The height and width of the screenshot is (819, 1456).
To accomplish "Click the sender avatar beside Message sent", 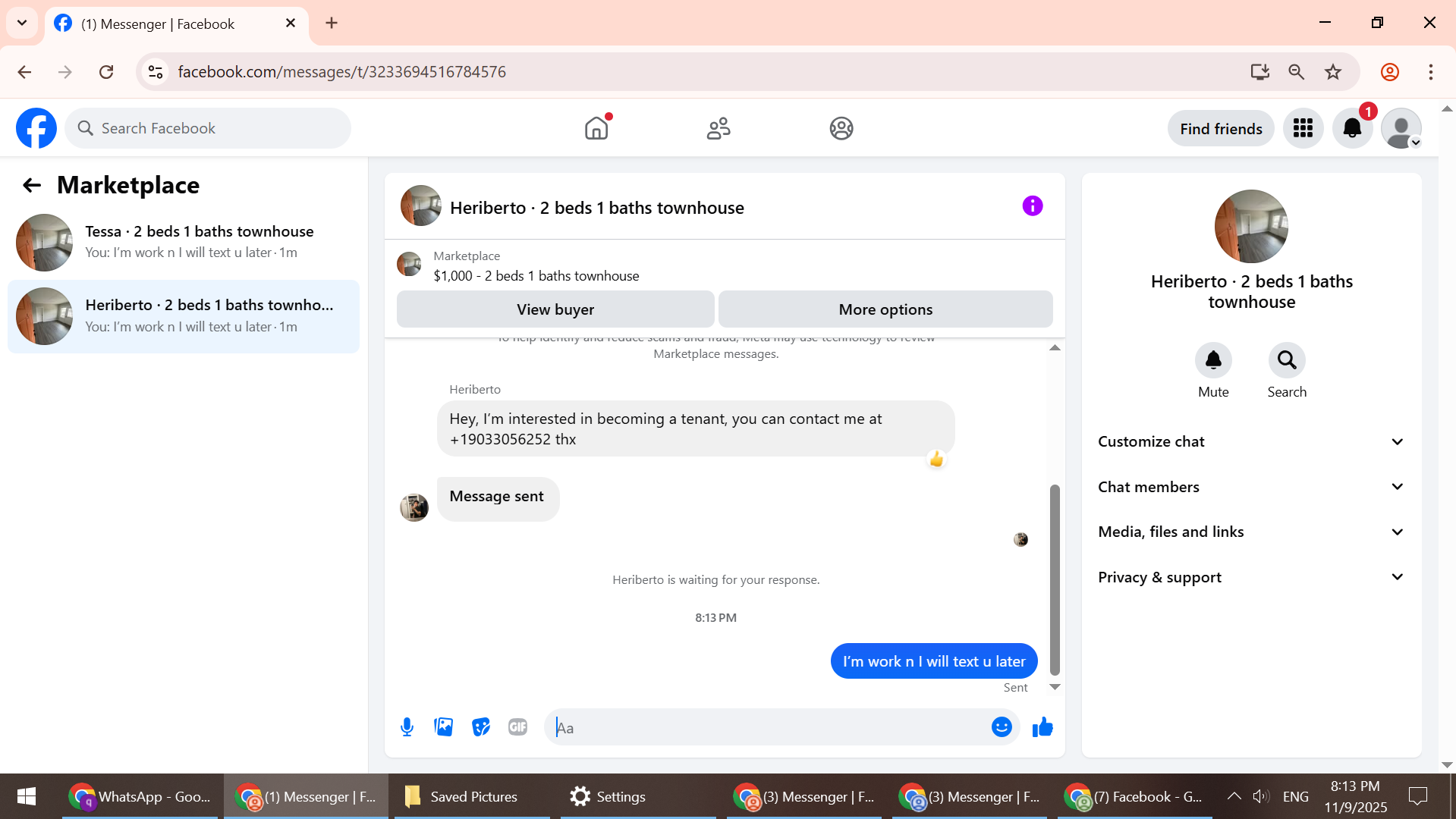I will click(414, 507).
